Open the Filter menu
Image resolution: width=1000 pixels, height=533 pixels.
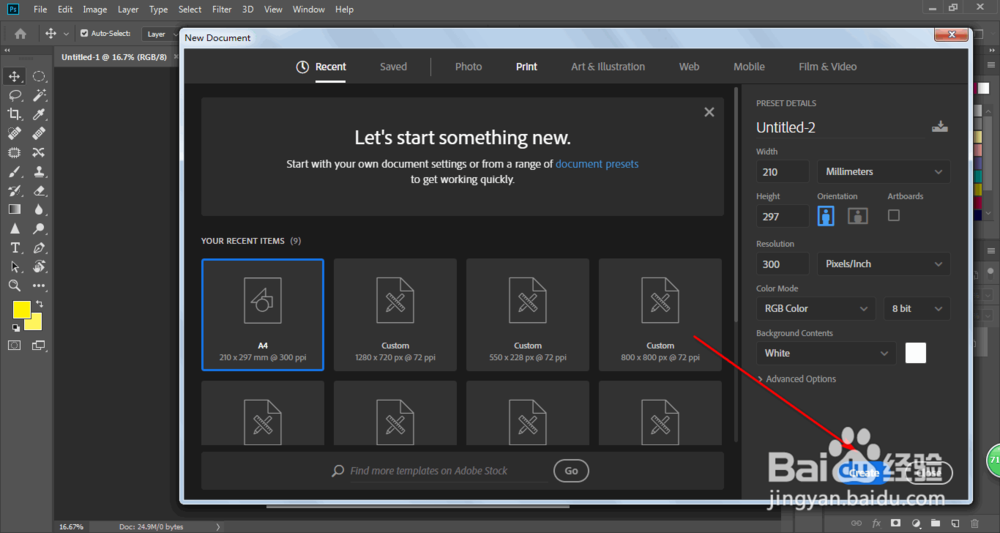pos(221,10)
